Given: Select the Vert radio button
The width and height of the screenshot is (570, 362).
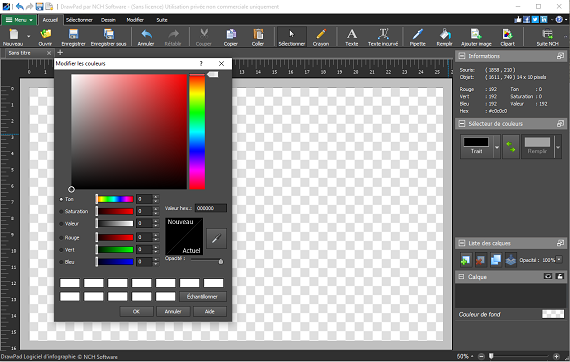Looking at the screenshot, I should [61, 250].
